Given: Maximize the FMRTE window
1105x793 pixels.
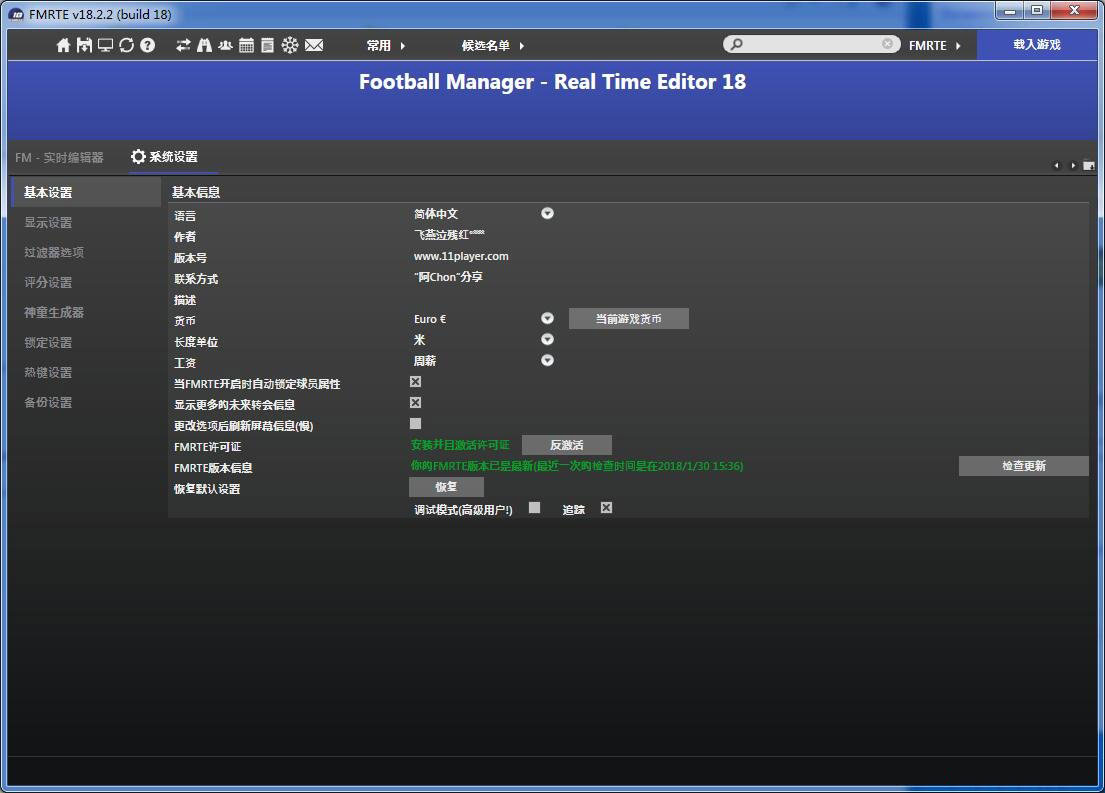Looking at the screenshot, I should click(1037, 11).
